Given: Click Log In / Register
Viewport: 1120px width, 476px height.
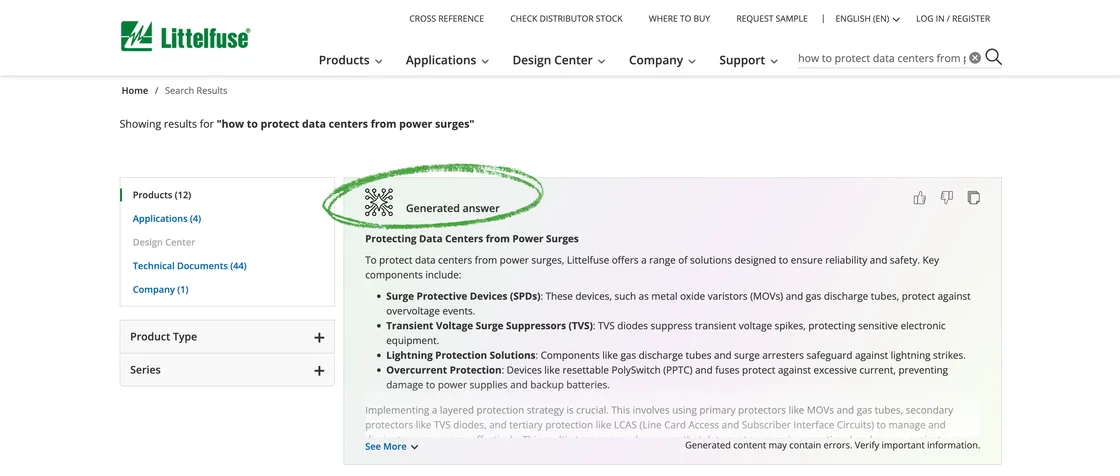Looking at the screenshot, I should coord(953,19).
